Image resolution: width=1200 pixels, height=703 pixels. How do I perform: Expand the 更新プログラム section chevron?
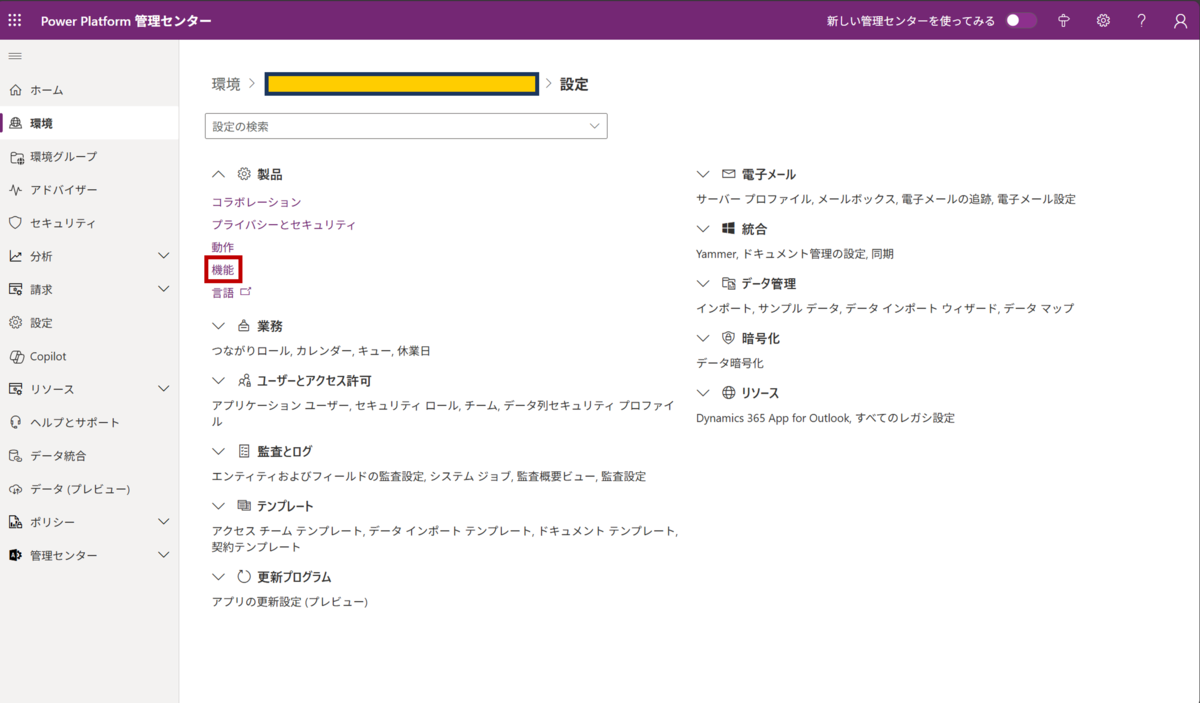[219, 577]
